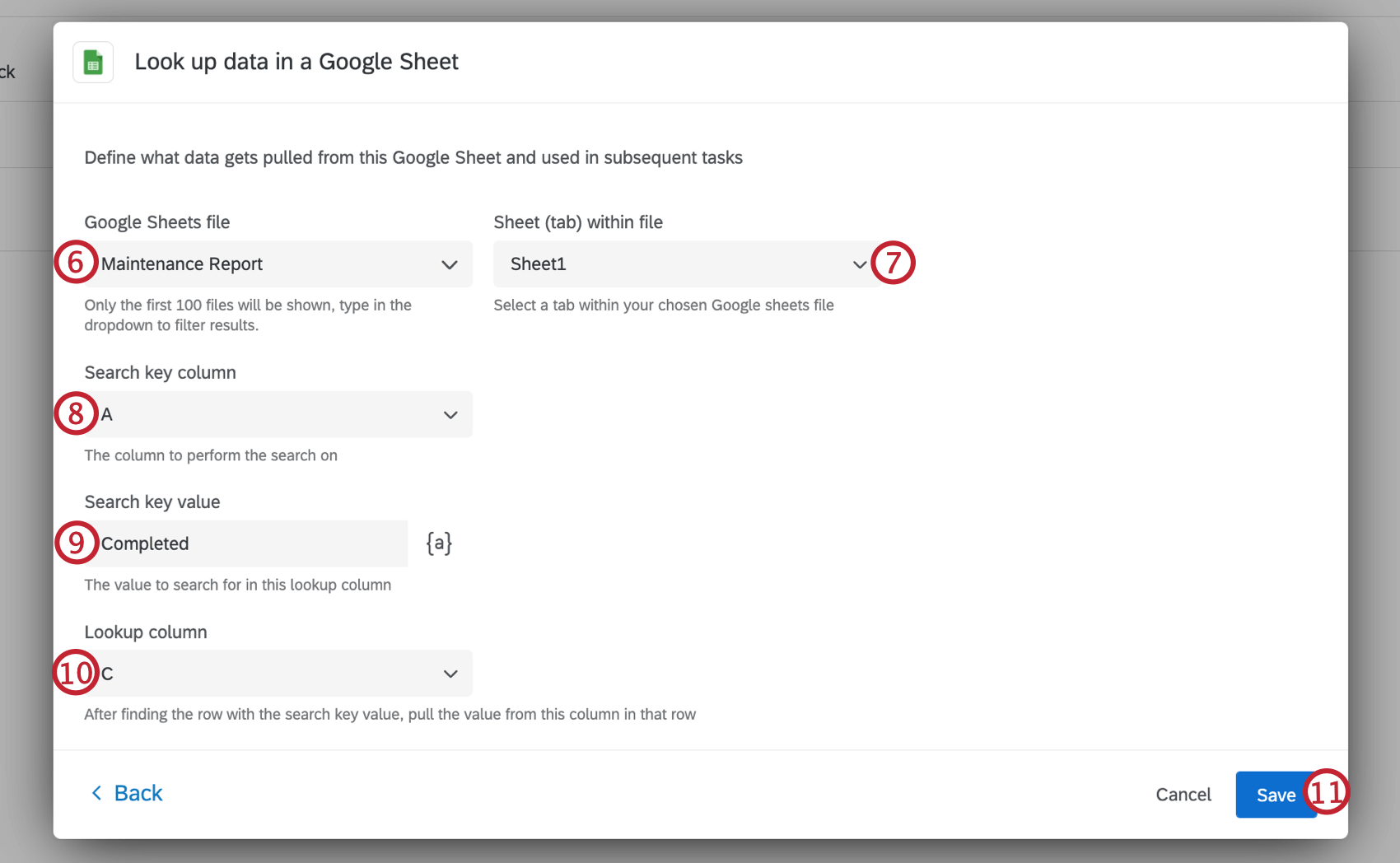Viewport: 1400px width, 863px height.
Task: Click the Maintenance Report dropdown chevron
Action: coord(450,264)
